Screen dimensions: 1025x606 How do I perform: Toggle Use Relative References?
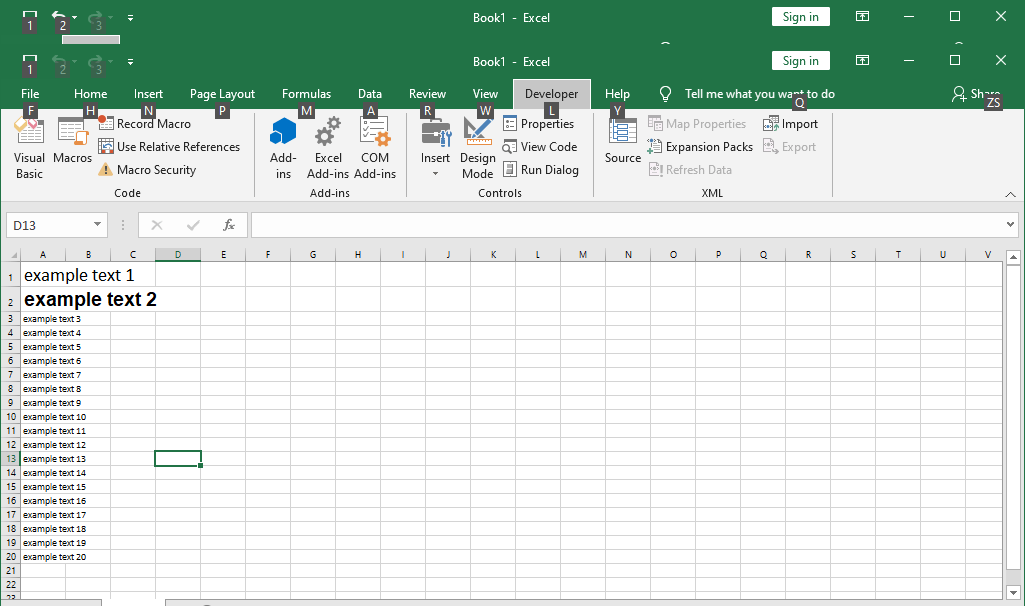tap(178, 147)
